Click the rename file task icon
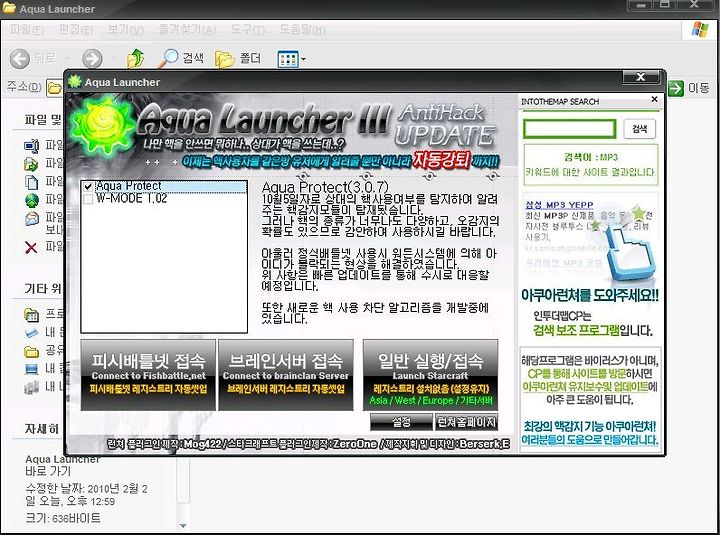The width and height of the screenshot is (720, 535). pos(31,146)
